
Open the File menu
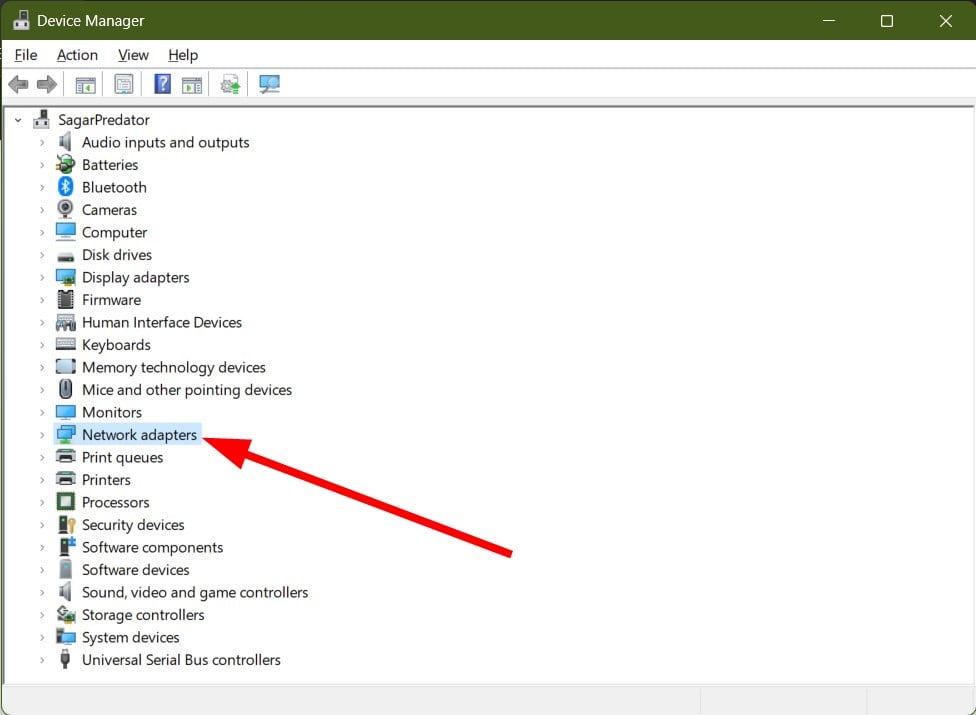click(26, 55)
